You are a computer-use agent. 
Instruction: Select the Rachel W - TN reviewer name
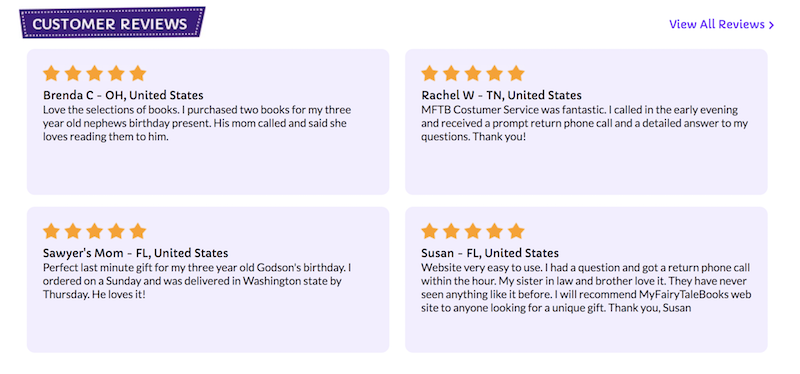(x=502, y=95)
